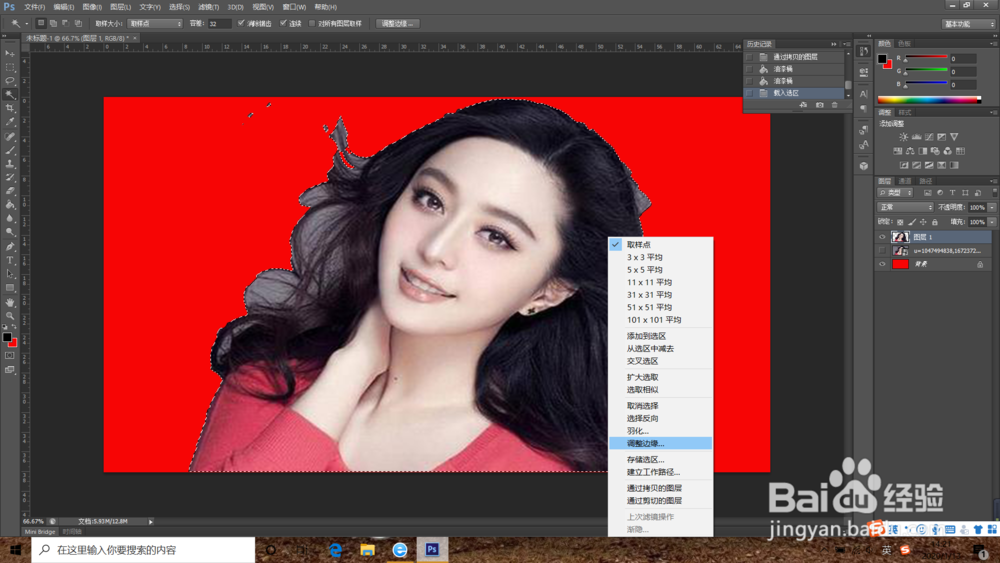1000x563 pixels.
Task: Hide 背景 layer visibility eye
Action: [x=882, y=264]
